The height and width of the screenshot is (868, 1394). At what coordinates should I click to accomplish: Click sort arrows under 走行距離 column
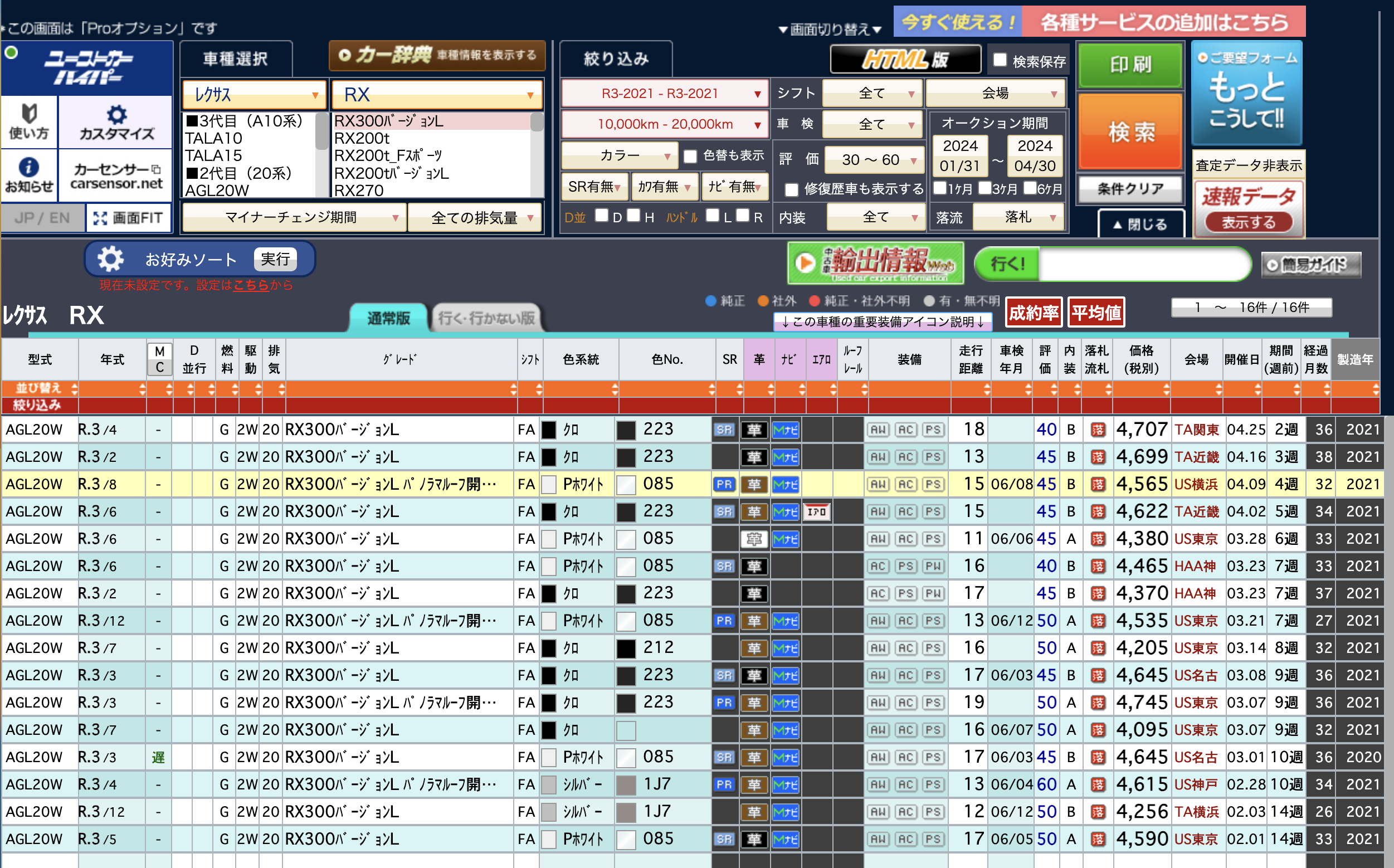pos(986,389)
